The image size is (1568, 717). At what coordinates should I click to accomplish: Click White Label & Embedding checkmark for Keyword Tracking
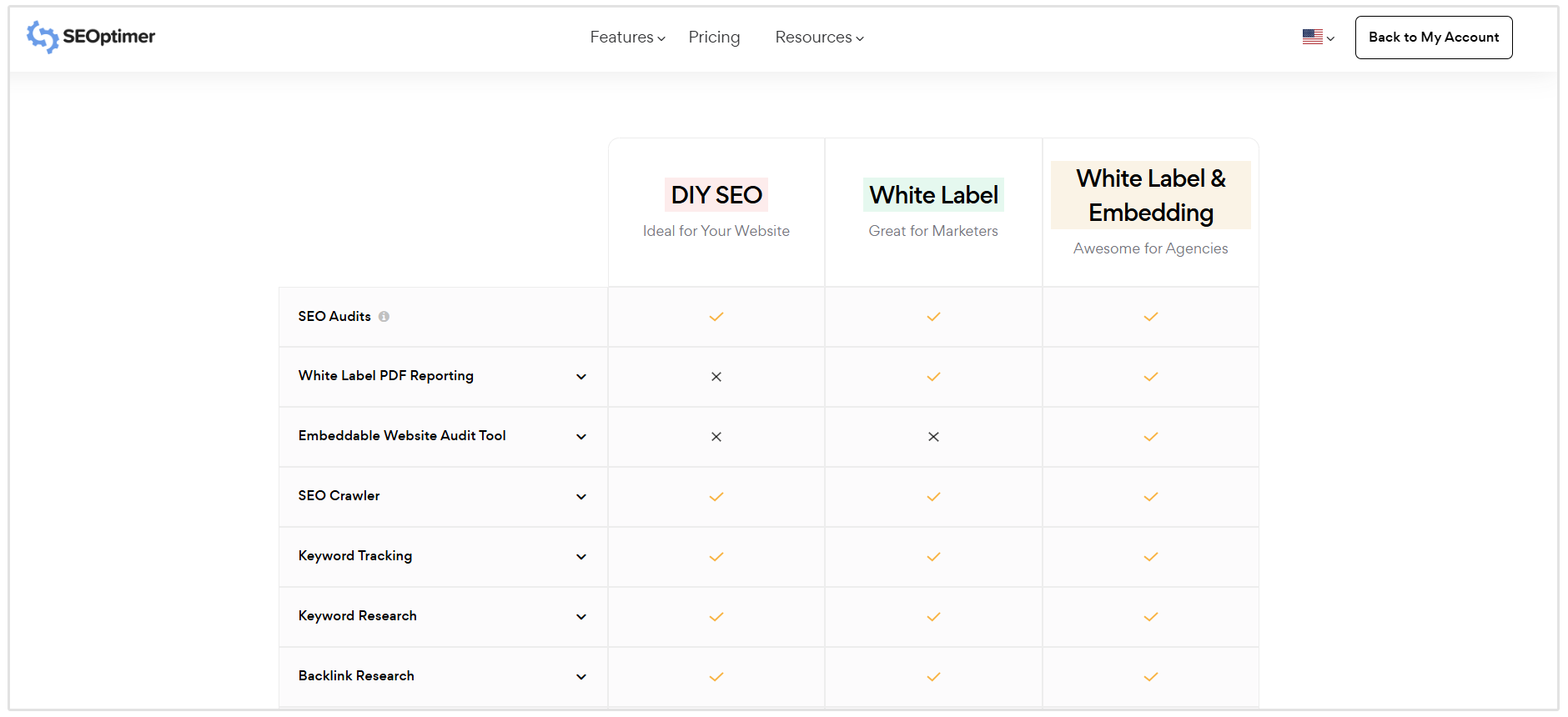point(1150,557)
